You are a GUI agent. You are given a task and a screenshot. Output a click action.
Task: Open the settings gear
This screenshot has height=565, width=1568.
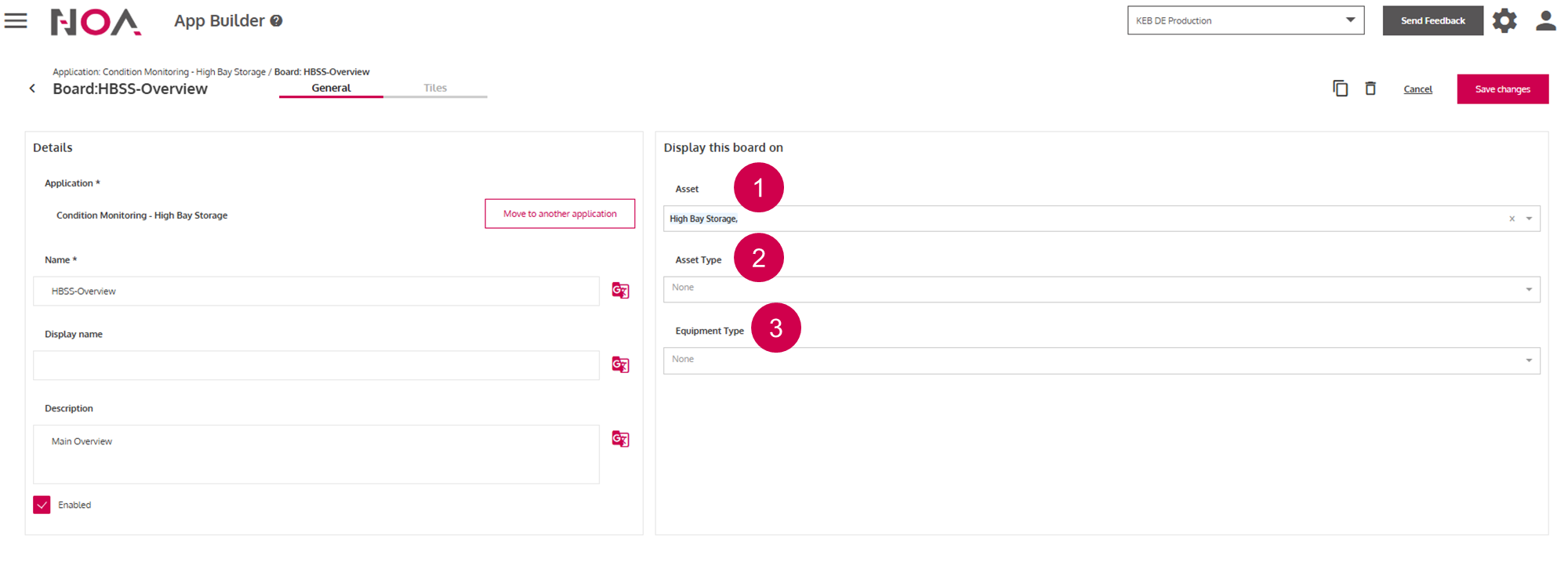(x=1504, y=21)
